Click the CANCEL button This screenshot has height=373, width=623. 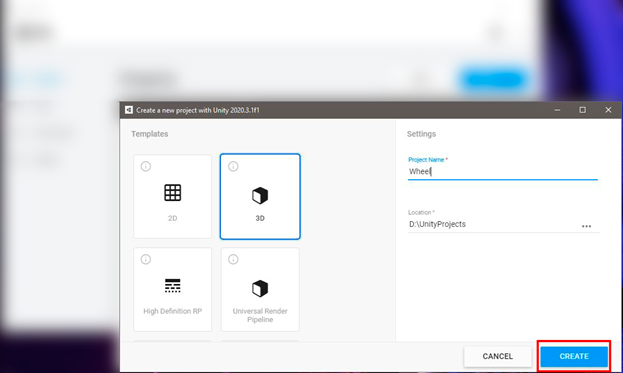point(497,356)
